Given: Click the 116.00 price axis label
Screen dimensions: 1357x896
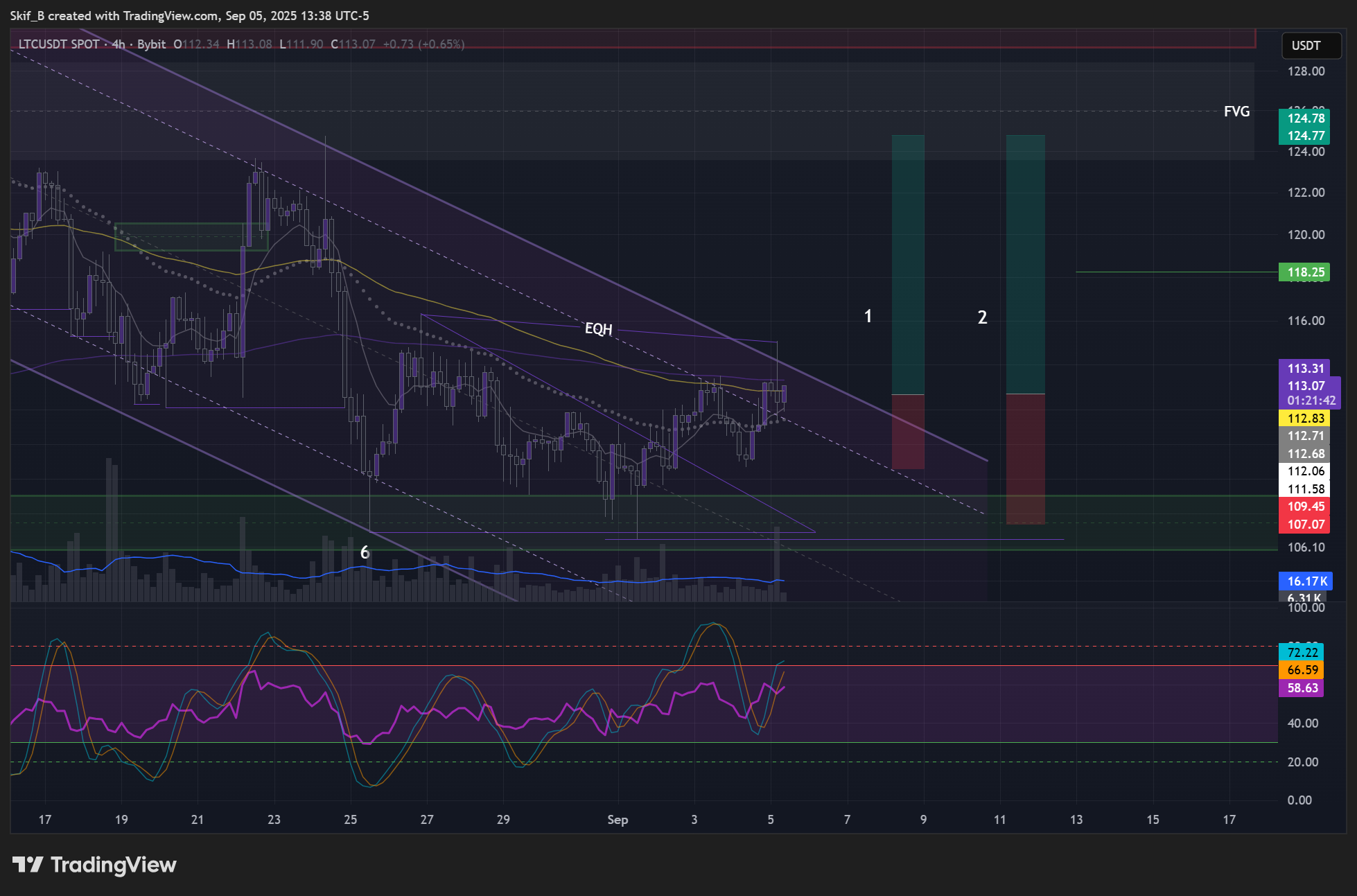Looking at the screenshot, I should (x=1306, y=321).
